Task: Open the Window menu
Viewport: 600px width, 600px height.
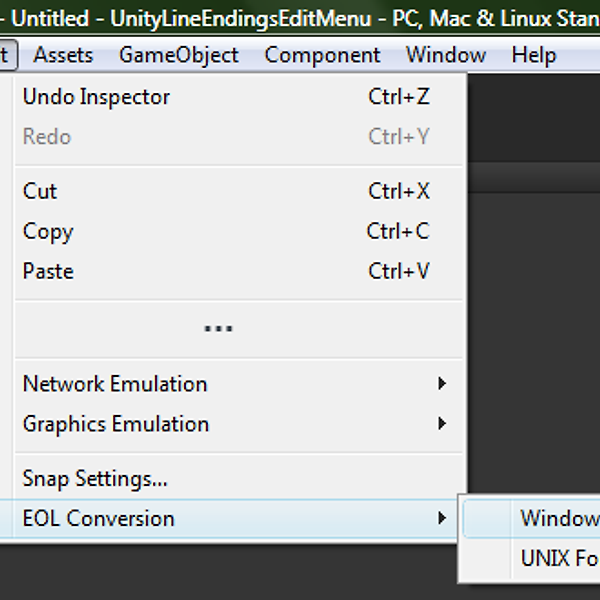Action: pos(446,55)
